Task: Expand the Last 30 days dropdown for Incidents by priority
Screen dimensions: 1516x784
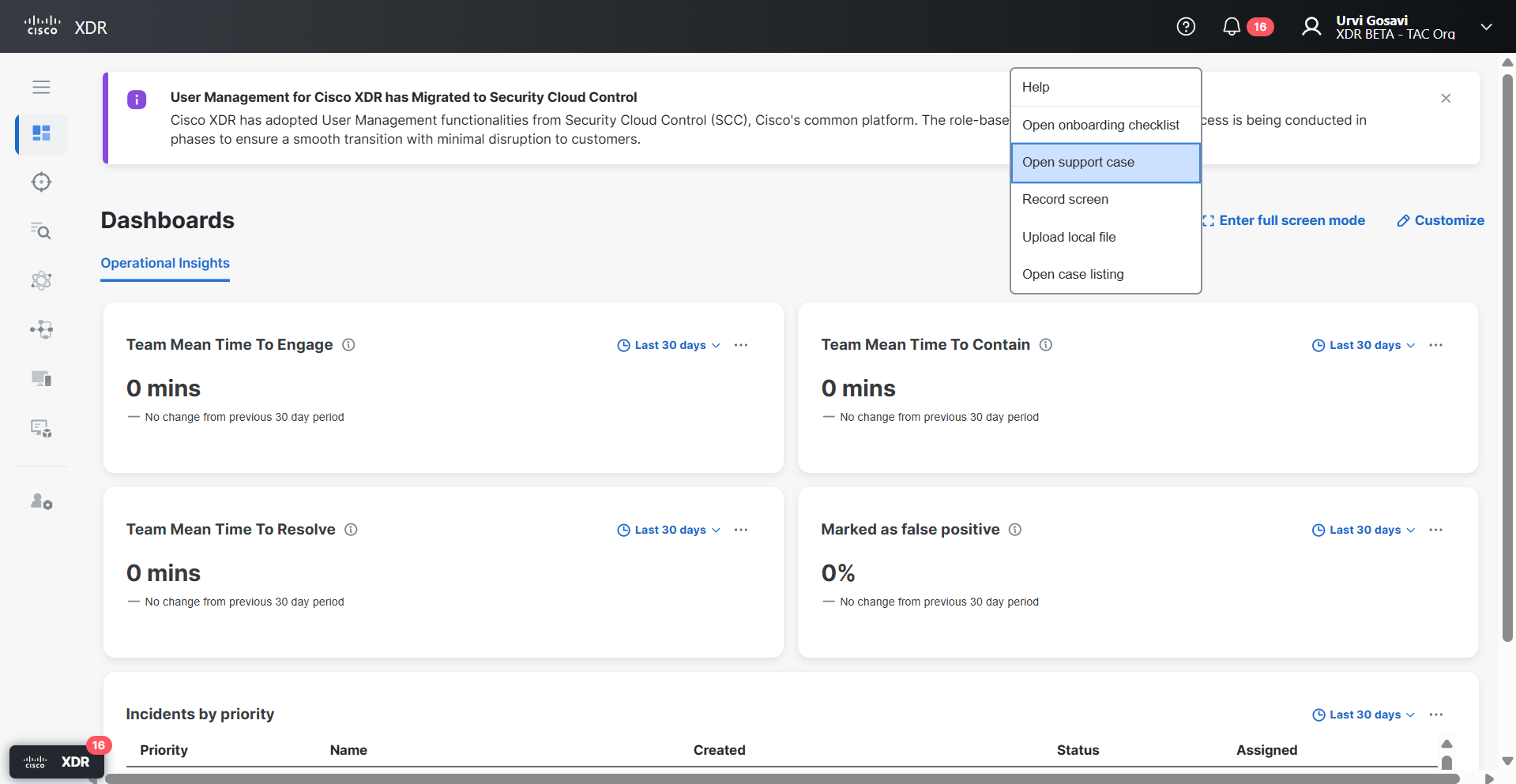Action: pos(1362,715)
